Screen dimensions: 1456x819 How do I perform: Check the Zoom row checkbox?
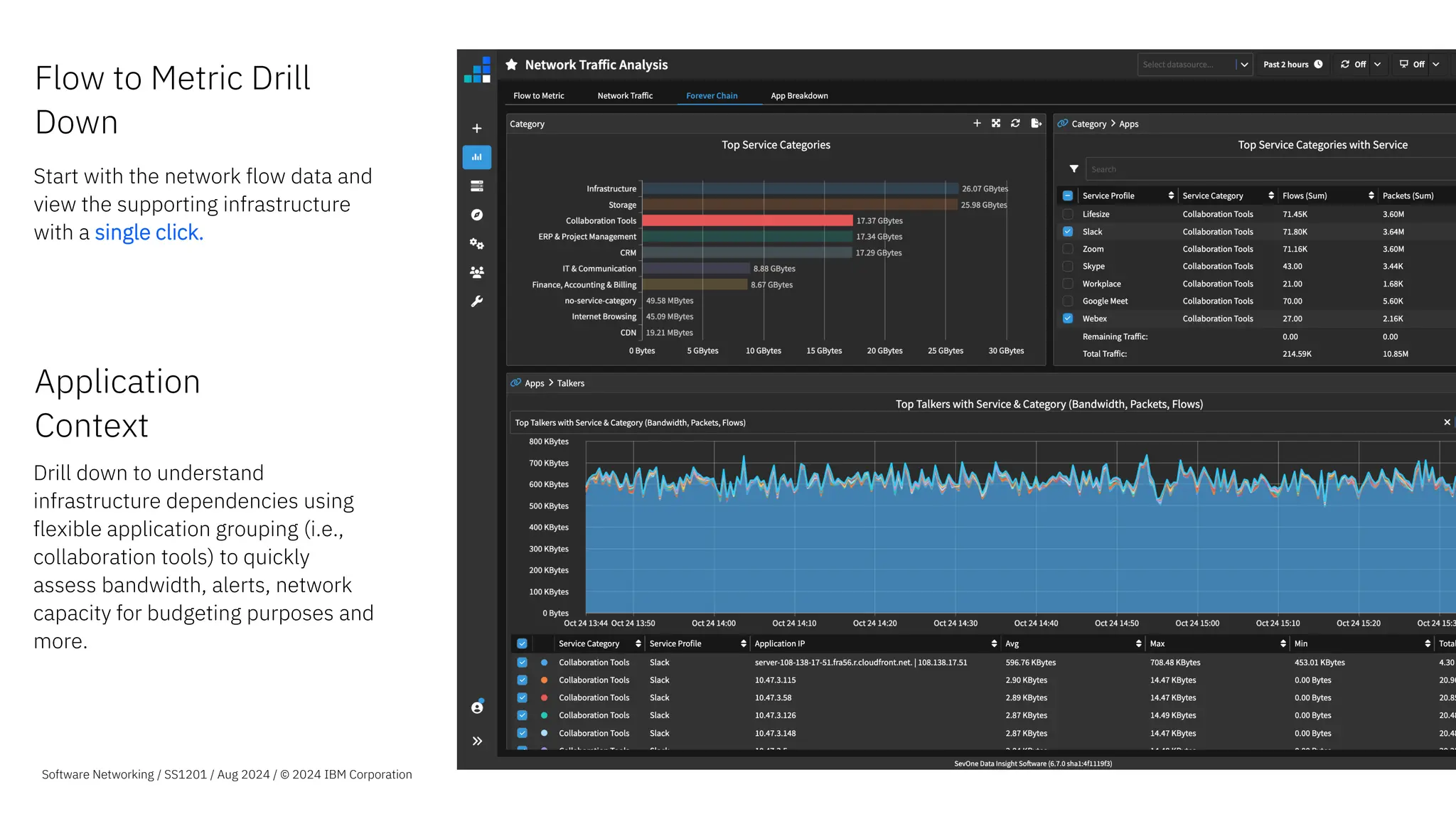[x=1068, y=249]
